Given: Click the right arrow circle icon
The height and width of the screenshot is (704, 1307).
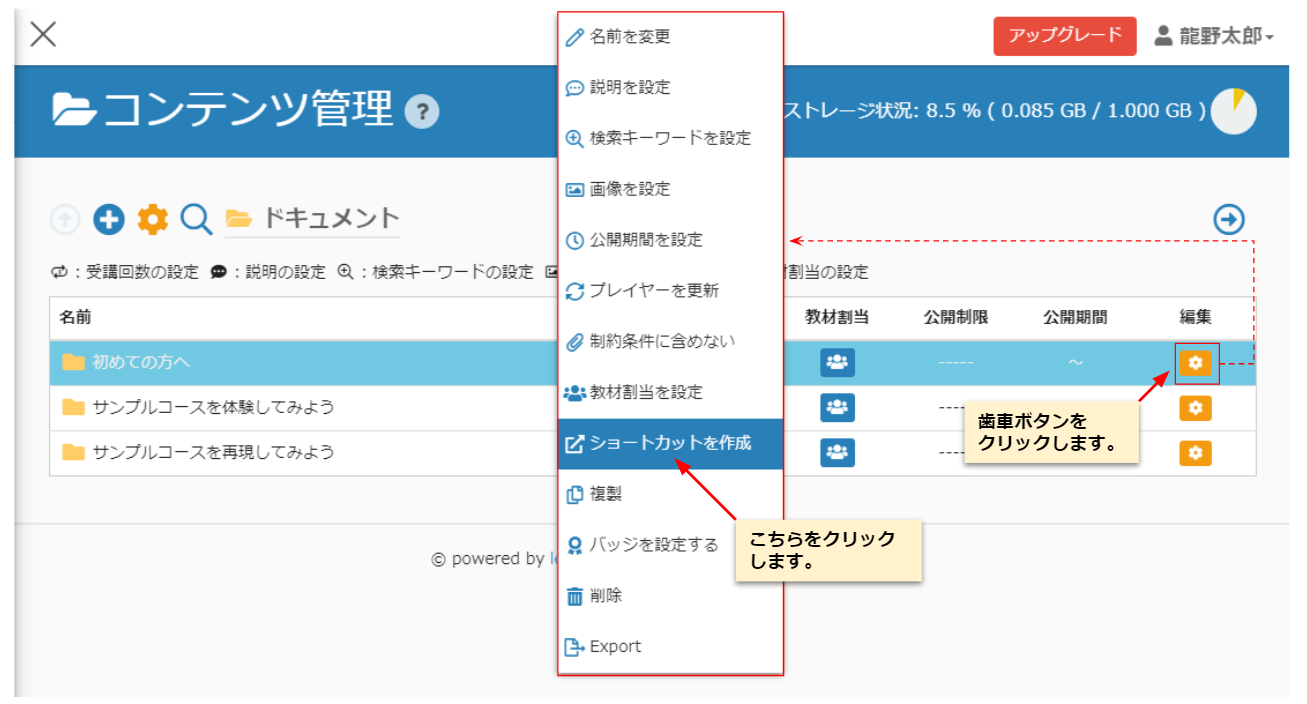Looking at the screenshot, I should (x=1228, y=219).
